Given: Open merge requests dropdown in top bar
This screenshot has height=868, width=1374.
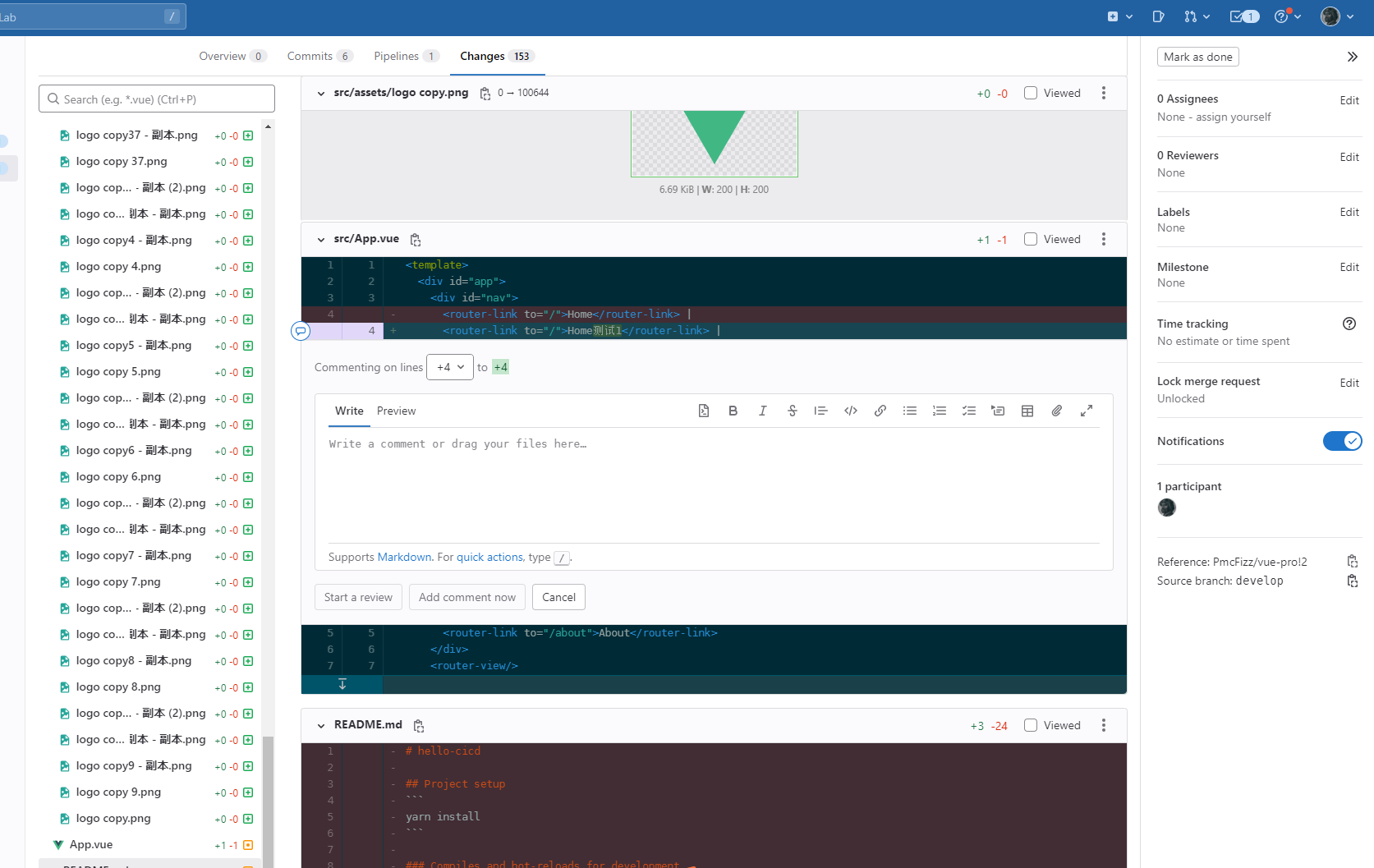Looking at the screenshot, I should point(1197,16).
